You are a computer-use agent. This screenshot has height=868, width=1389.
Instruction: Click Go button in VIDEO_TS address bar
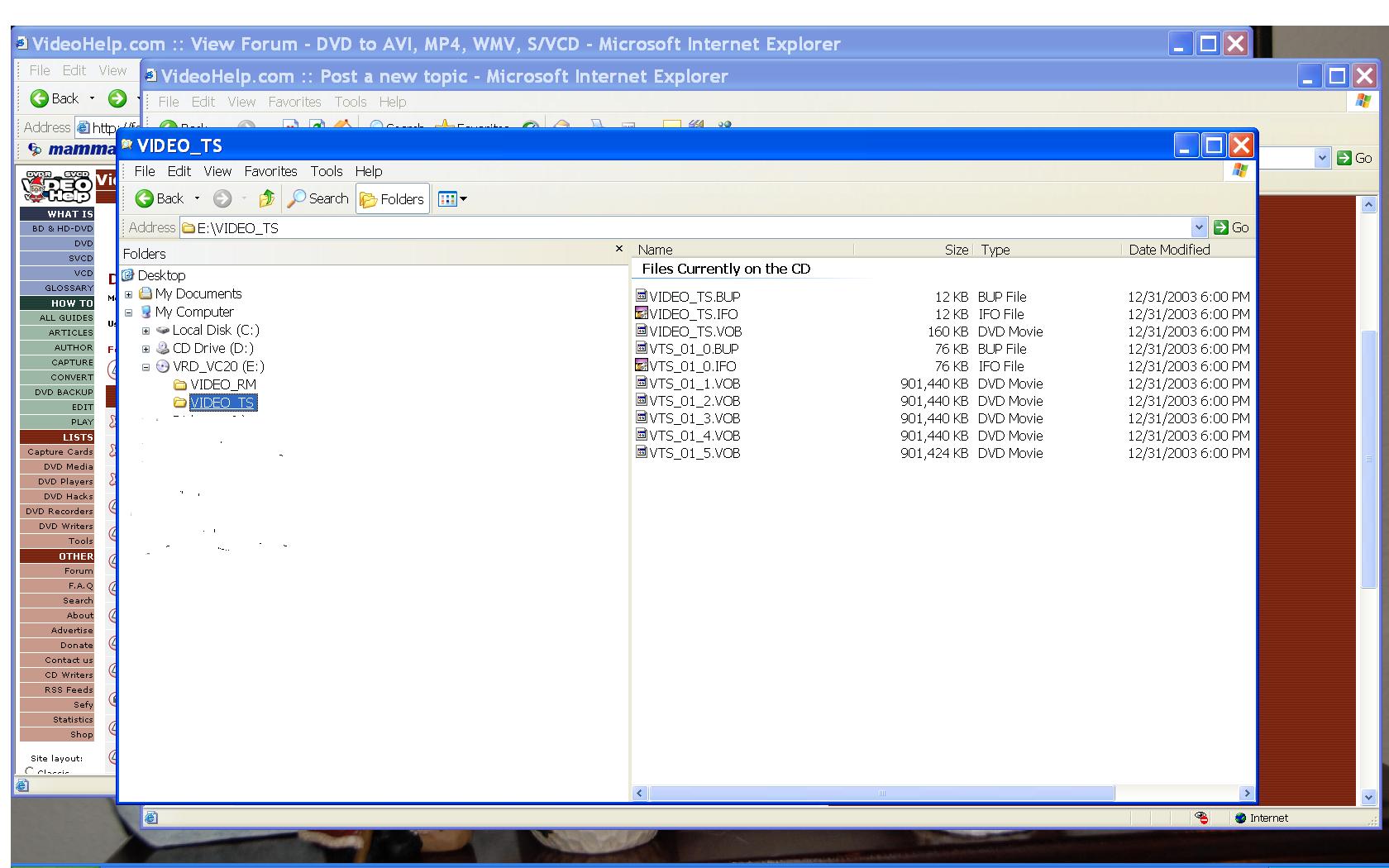pyautogui.click(x=1231, y=227)
